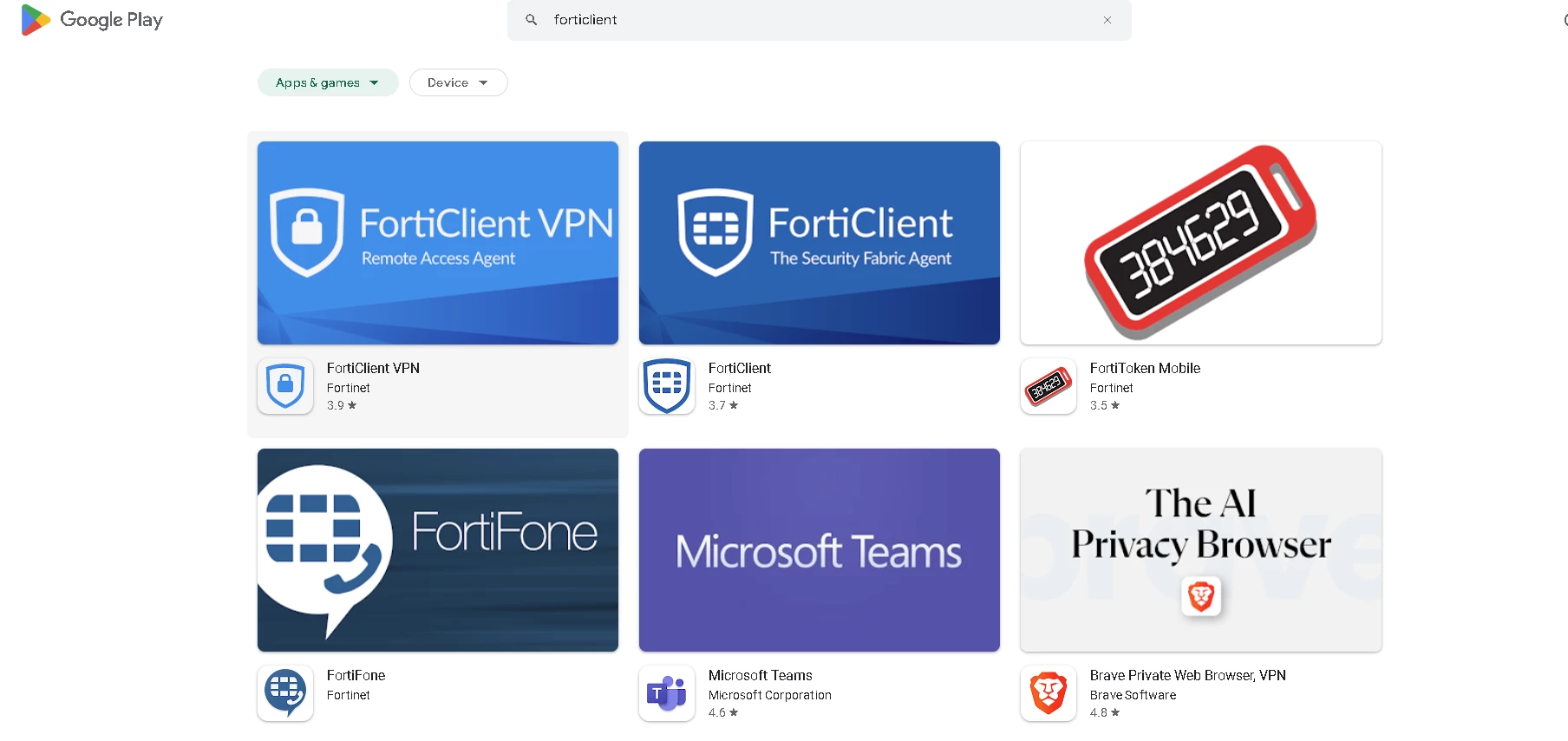
Task: Open FortiClient VPN banner image
Action: click(x=438, y=243)
